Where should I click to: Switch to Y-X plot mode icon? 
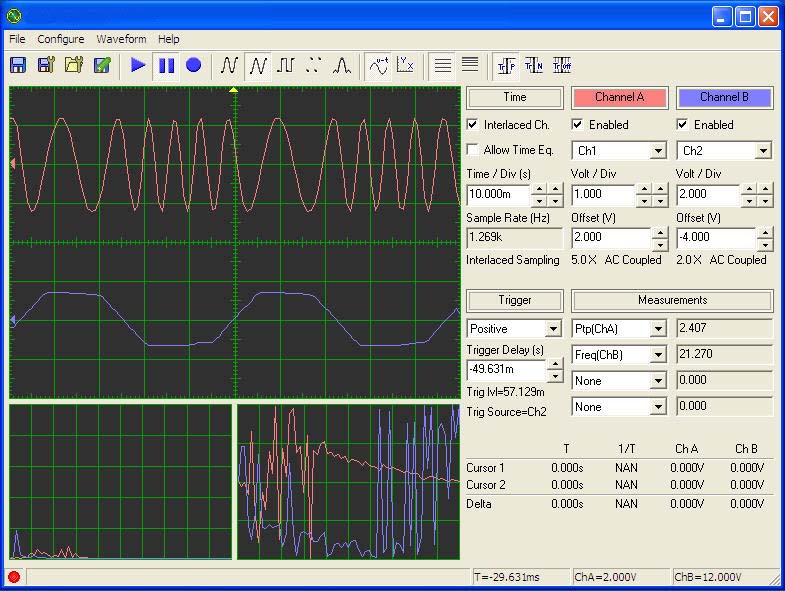click(x=405, y=65)
